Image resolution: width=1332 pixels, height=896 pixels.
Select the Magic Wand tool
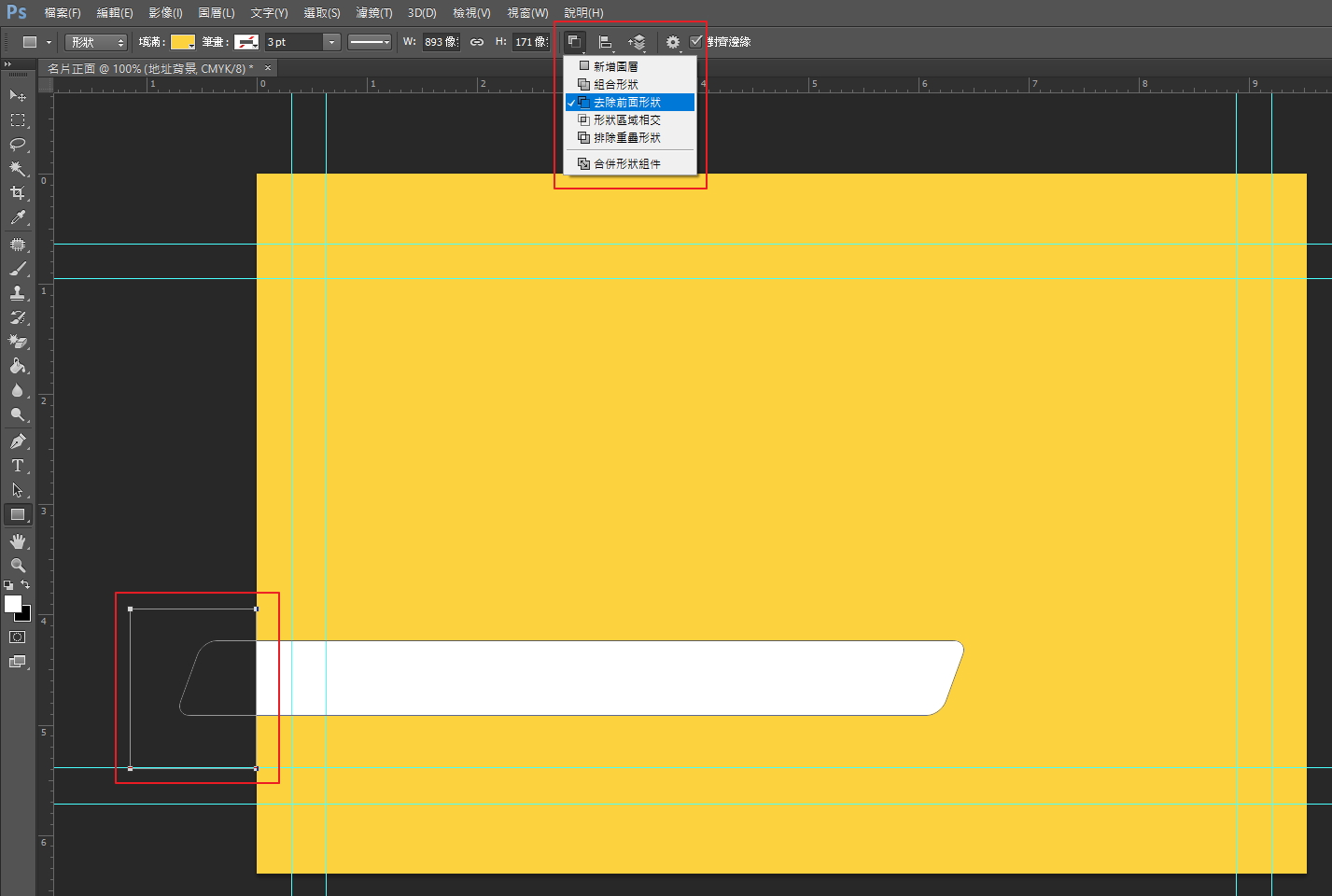[x=18, y=169]
